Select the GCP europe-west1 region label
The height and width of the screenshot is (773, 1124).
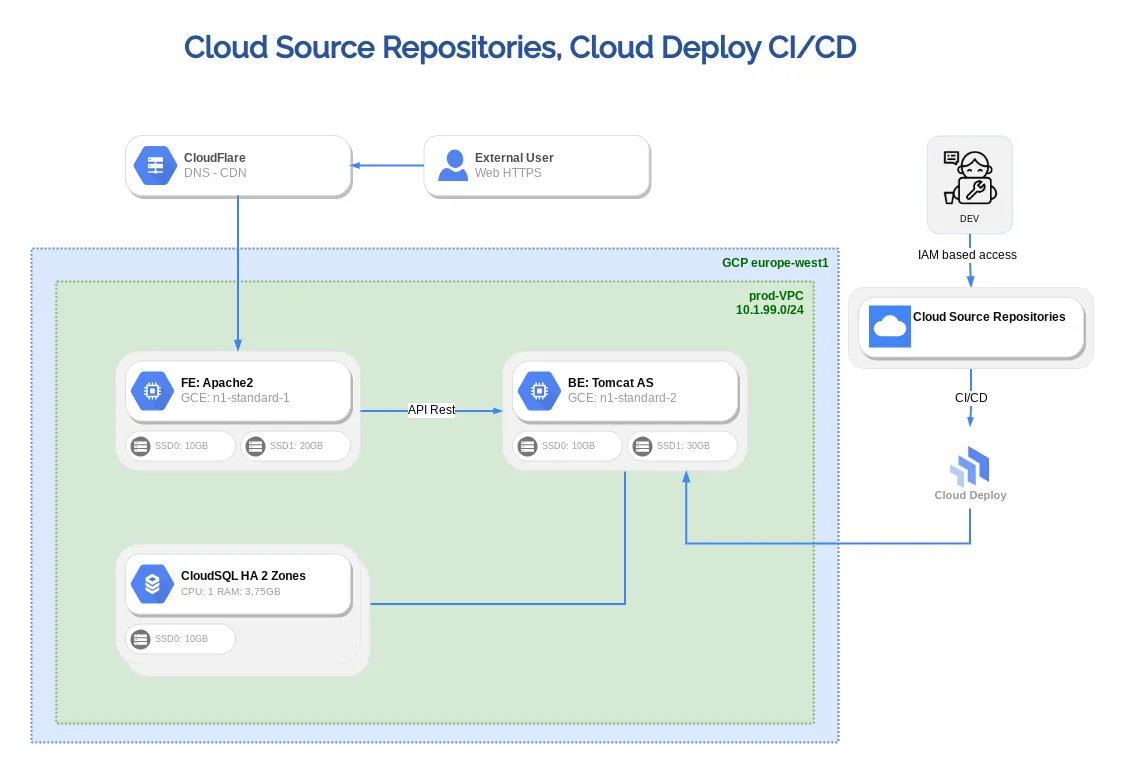click(775, 262)
